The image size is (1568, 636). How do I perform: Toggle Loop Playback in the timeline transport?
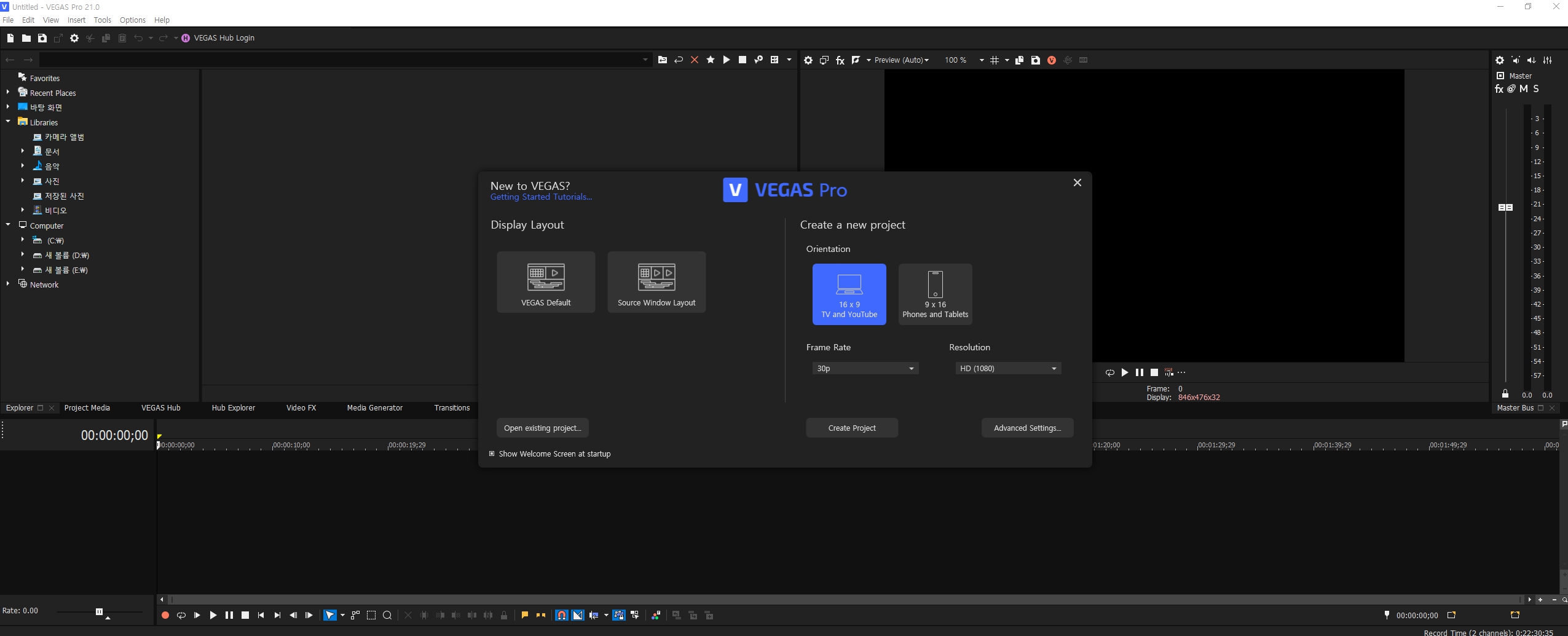(181, 615)
